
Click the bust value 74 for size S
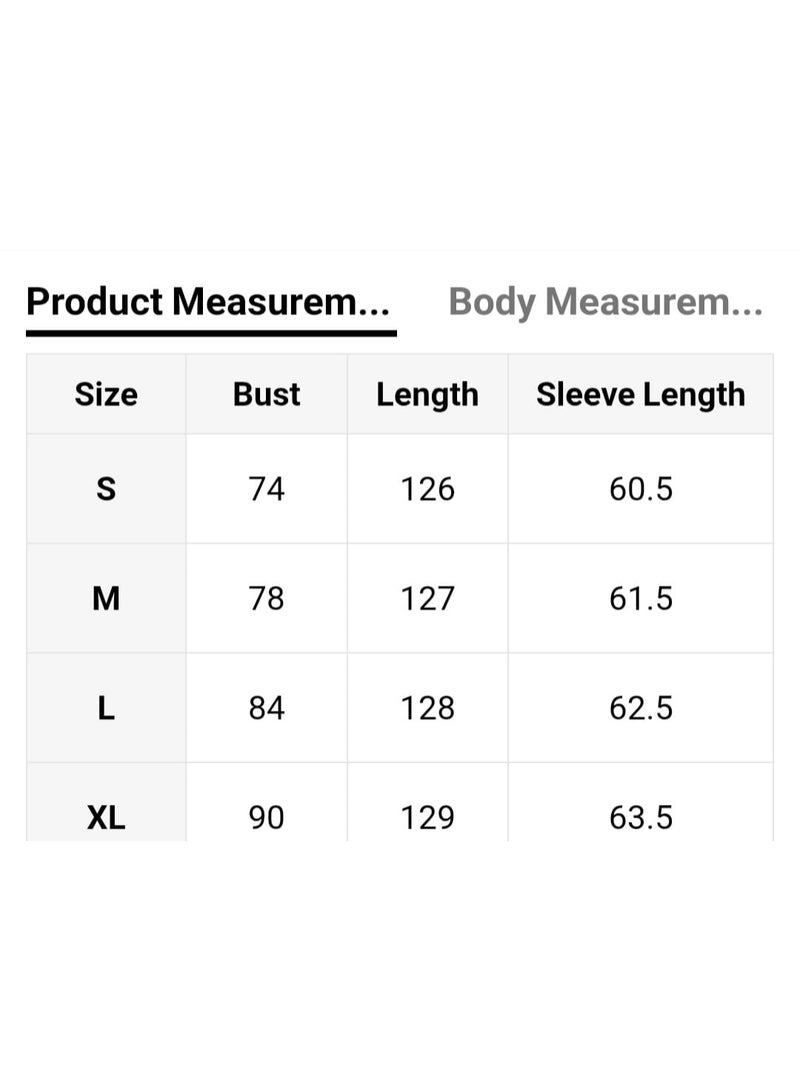point(266,489)
